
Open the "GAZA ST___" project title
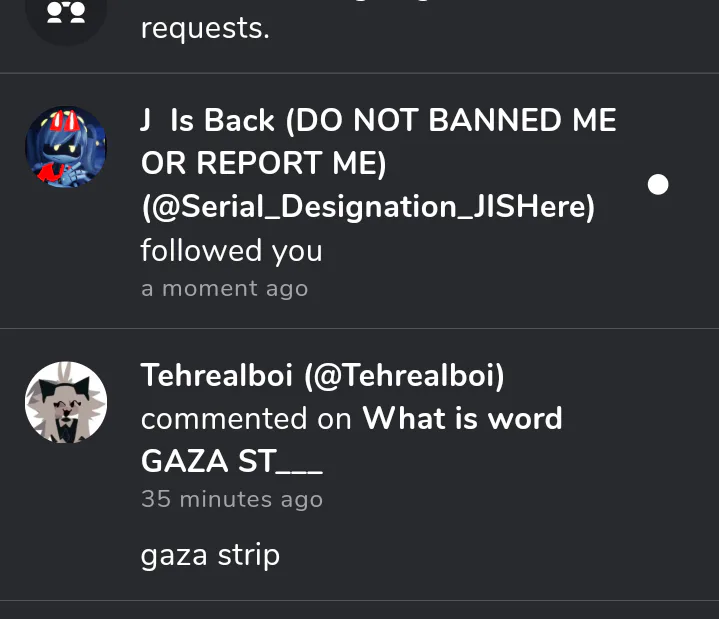(x=232, y=461)
